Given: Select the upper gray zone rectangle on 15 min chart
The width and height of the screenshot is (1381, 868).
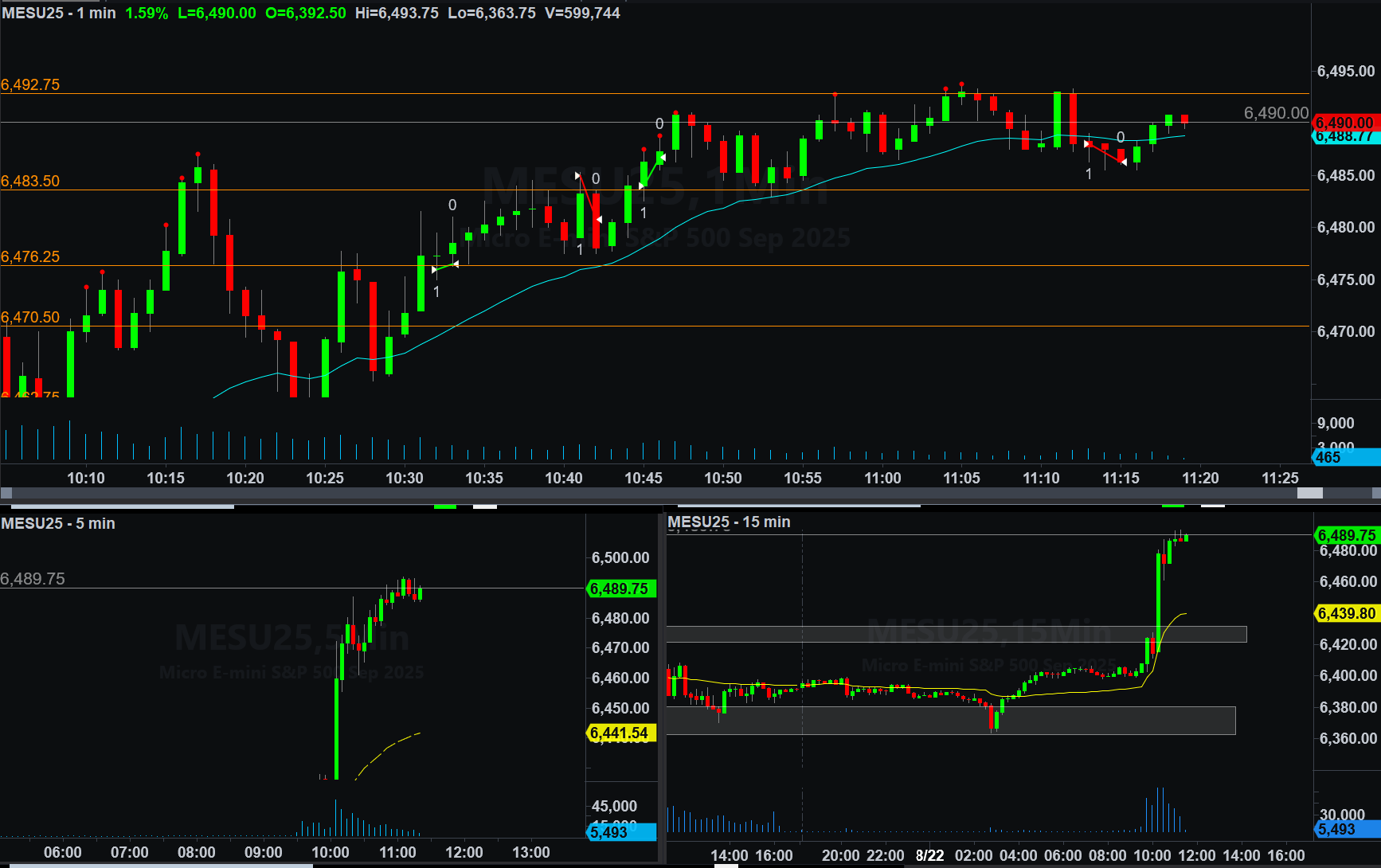Looking at the screenshot, I should tap(956, 634).
